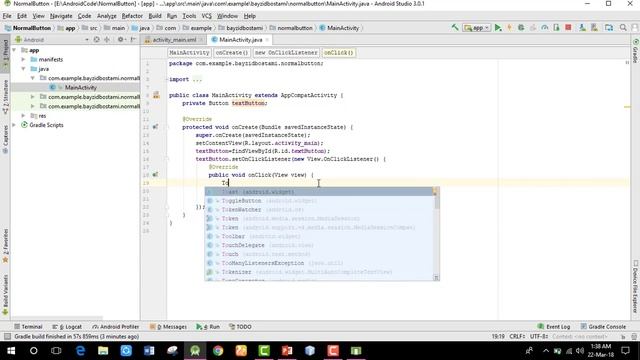
Task: Open the Run tool window
Action: tap(208, 327)
